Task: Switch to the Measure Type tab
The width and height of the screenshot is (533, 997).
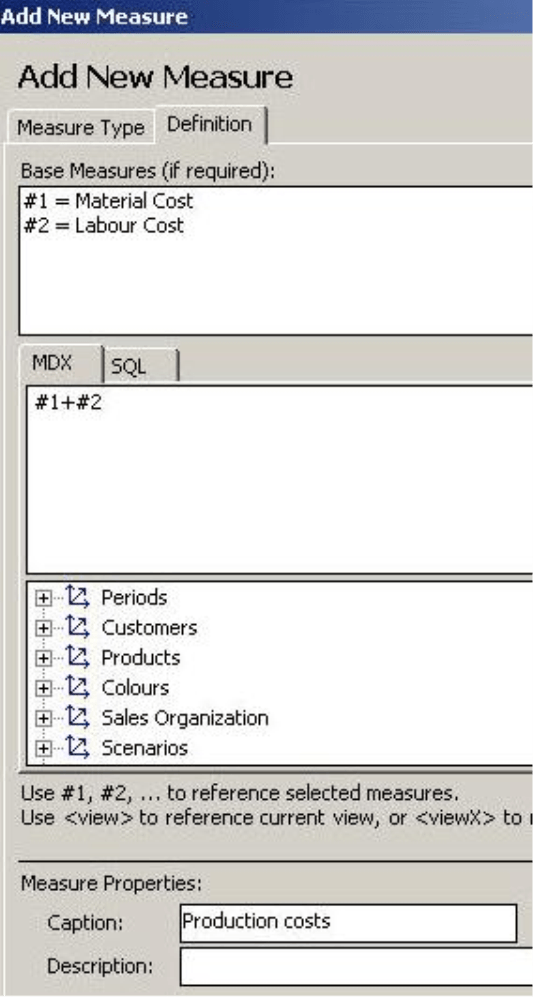Action: point(81,128)
